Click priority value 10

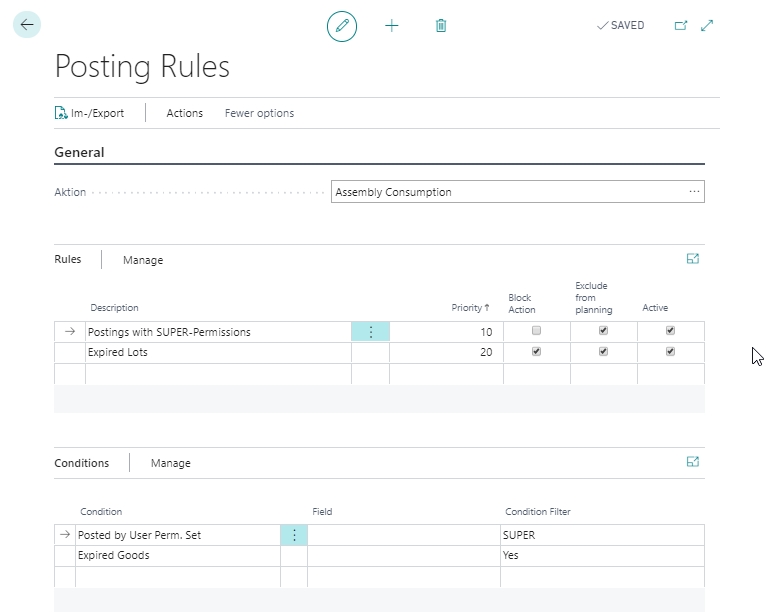(x=446, y=332)
